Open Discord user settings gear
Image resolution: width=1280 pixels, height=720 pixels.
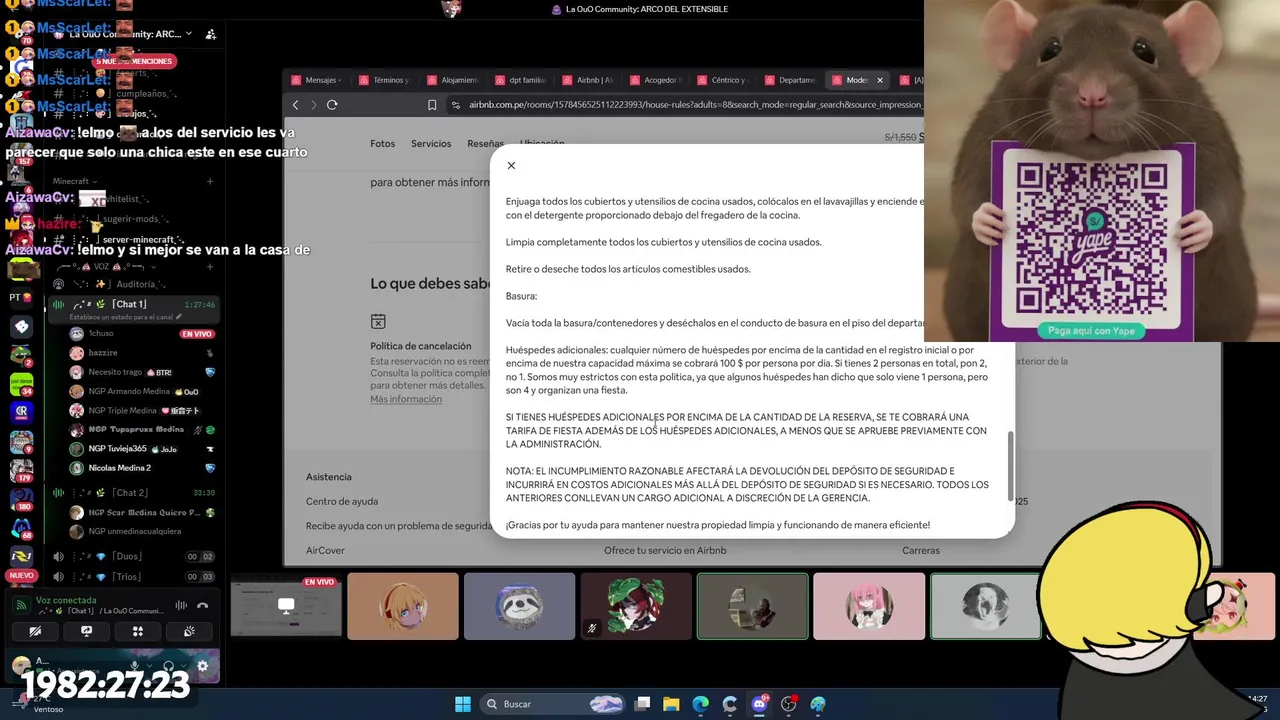203,666
